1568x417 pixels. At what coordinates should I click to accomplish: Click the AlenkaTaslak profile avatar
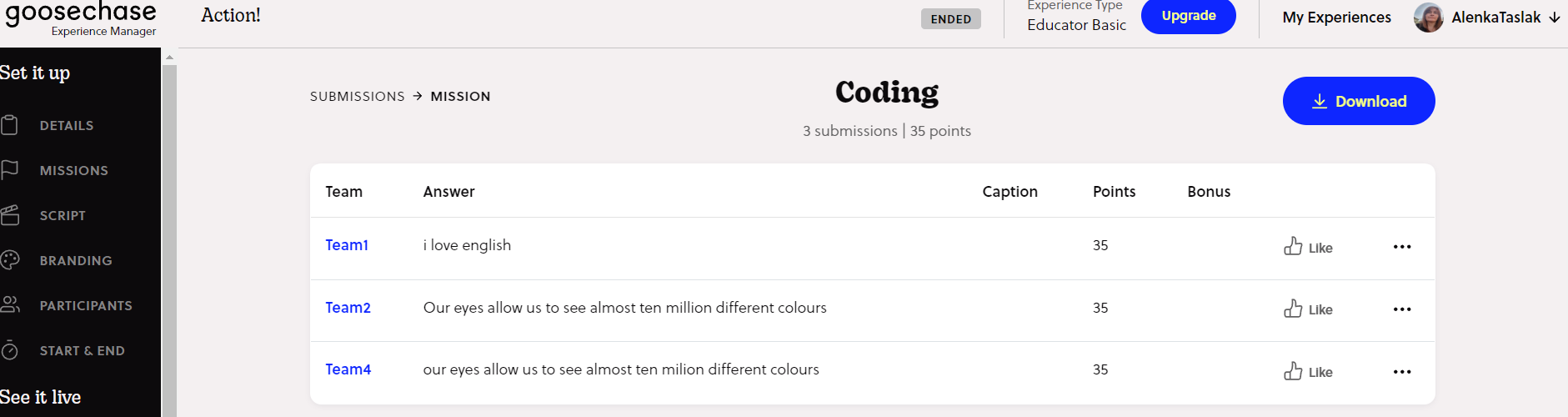[x=1428, y=18]
